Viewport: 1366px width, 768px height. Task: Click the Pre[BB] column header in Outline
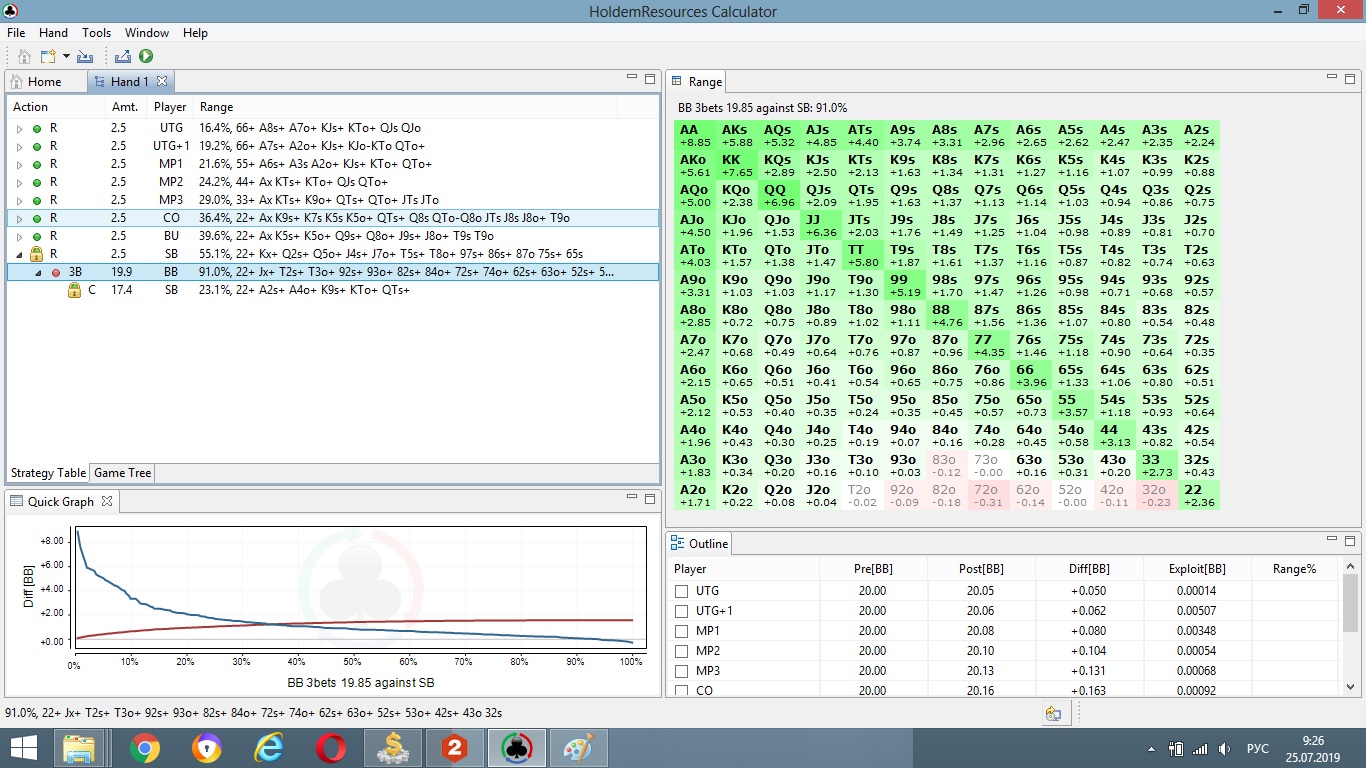tap(873, 568)
